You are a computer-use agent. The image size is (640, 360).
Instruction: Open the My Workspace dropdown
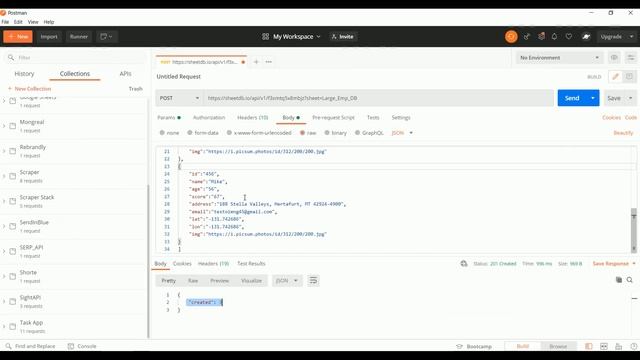(x=297, y=37)
